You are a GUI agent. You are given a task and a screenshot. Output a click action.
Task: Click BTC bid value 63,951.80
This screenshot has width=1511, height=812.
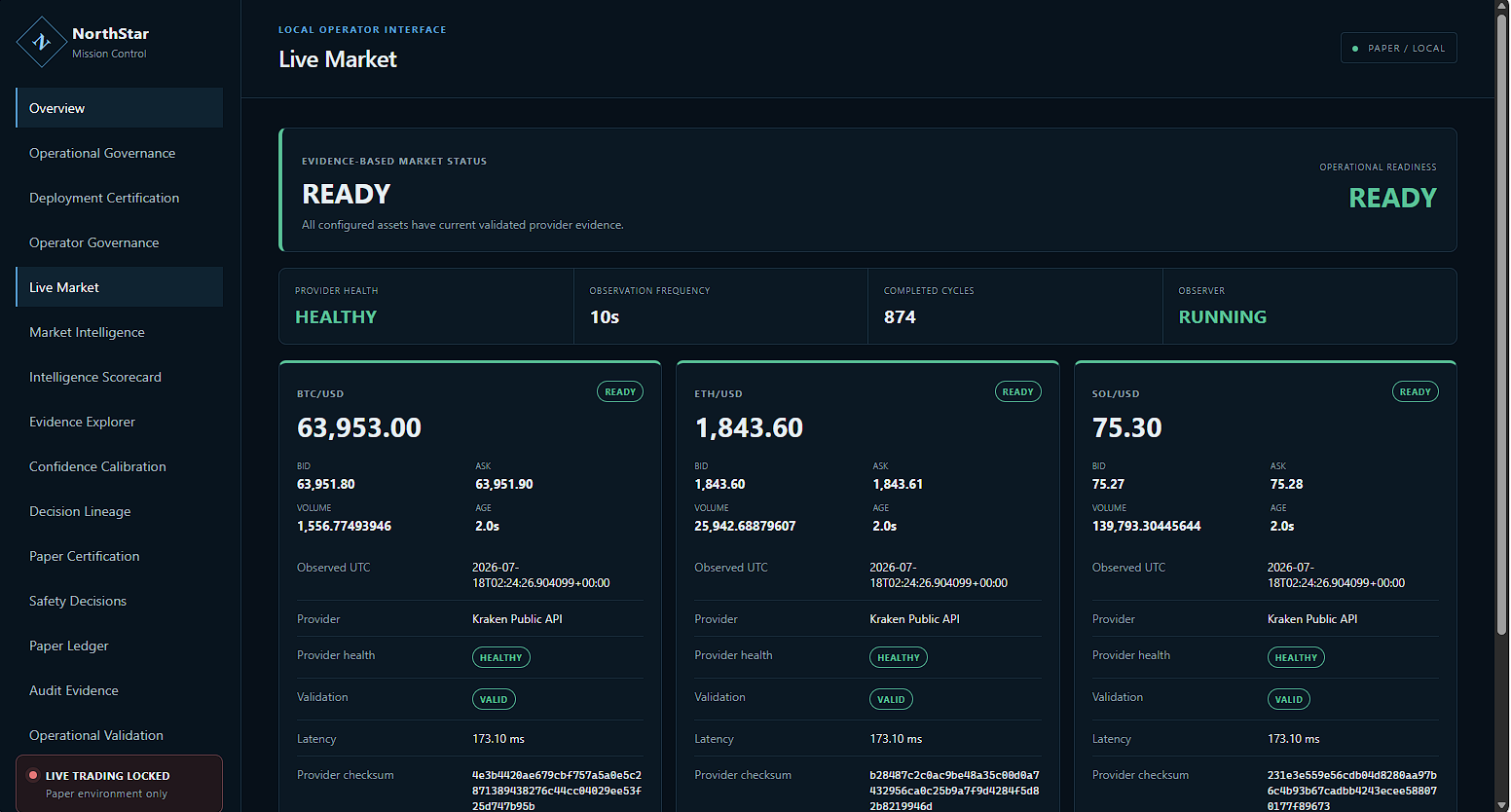point(326,485)
